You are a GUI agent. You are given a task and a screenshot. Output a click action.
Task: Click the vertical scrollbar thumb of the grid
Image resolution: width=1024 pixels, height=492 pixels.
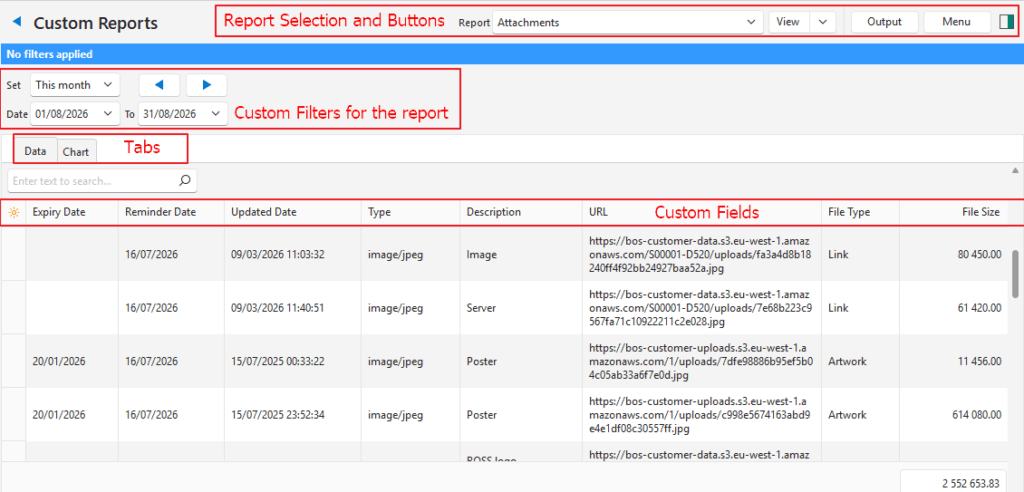1016,272
